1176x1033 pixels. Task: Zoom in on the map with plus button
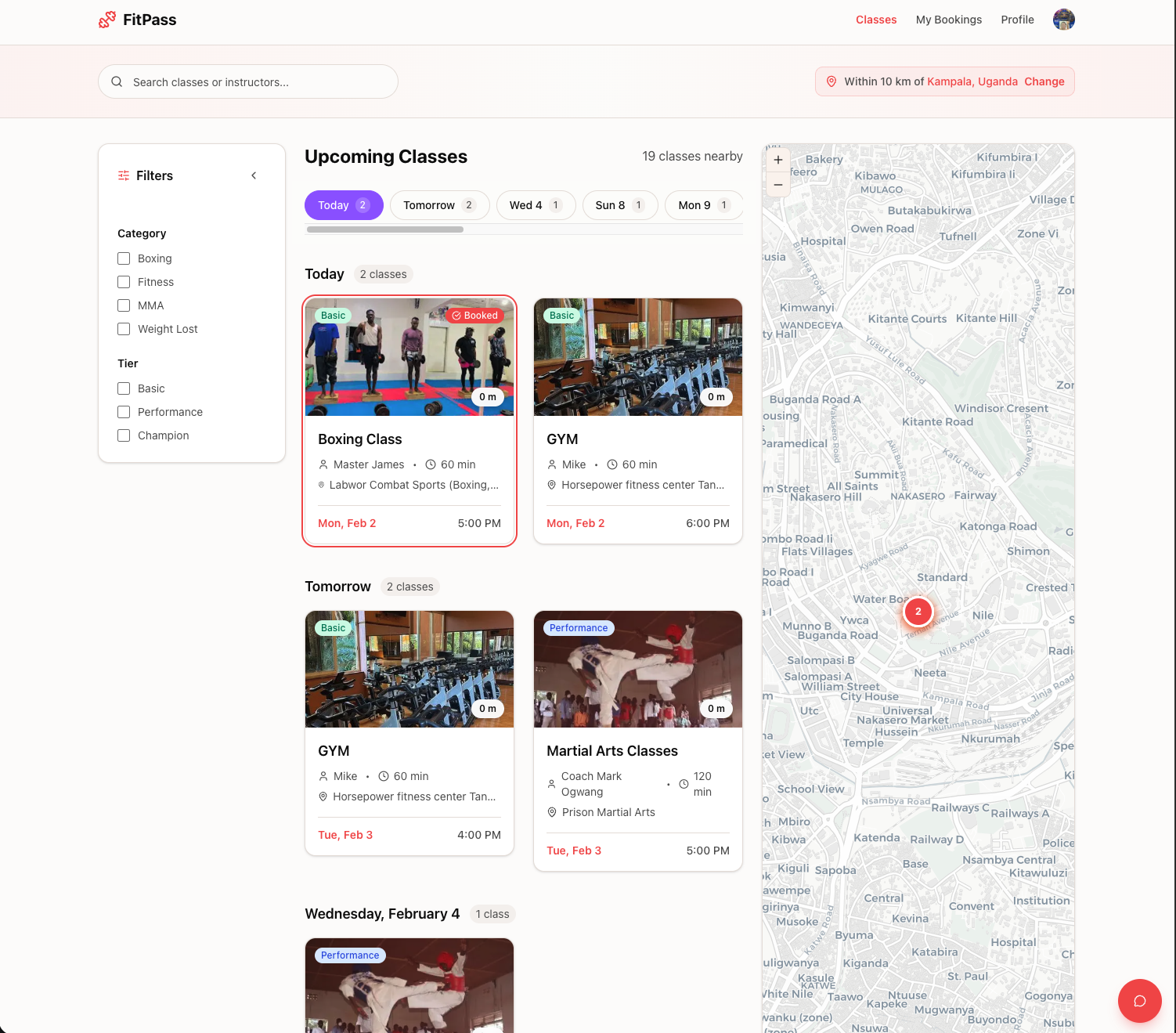click(777, 159)
